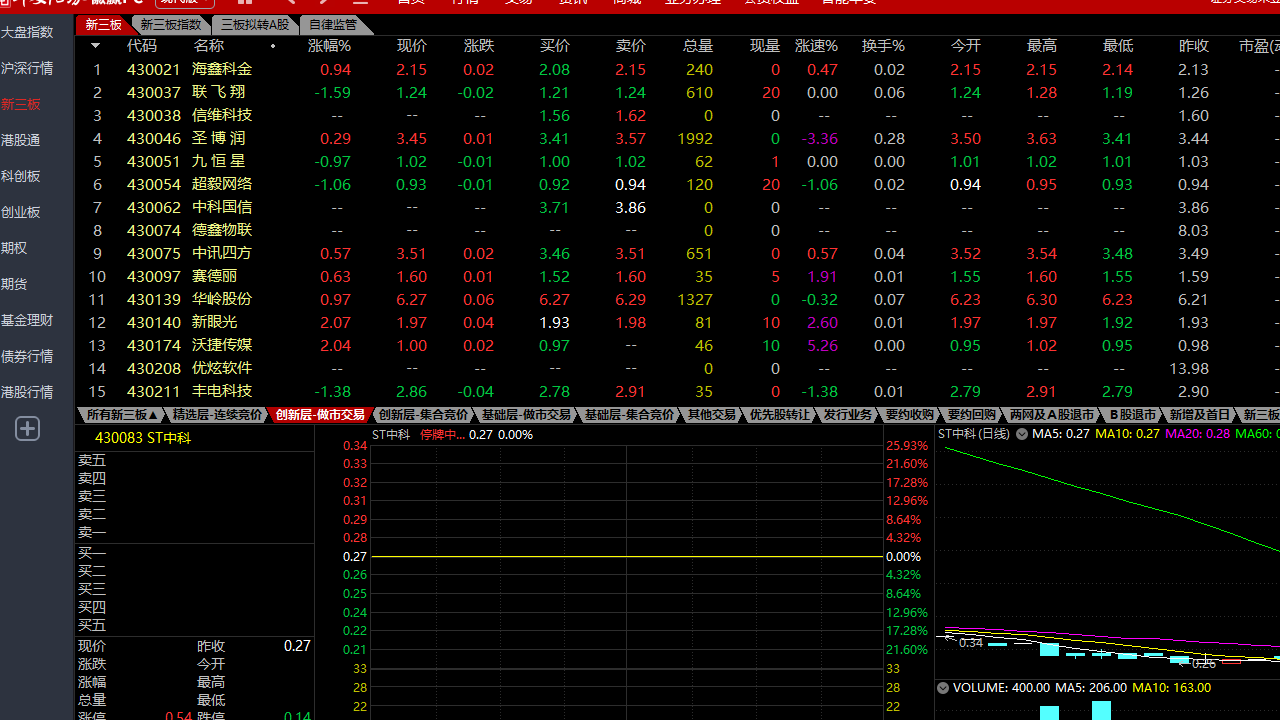The height and width of the screenshot is (720, 1280).
Task: Open the 自律监管 tab
Action: [x=332, y=25]
